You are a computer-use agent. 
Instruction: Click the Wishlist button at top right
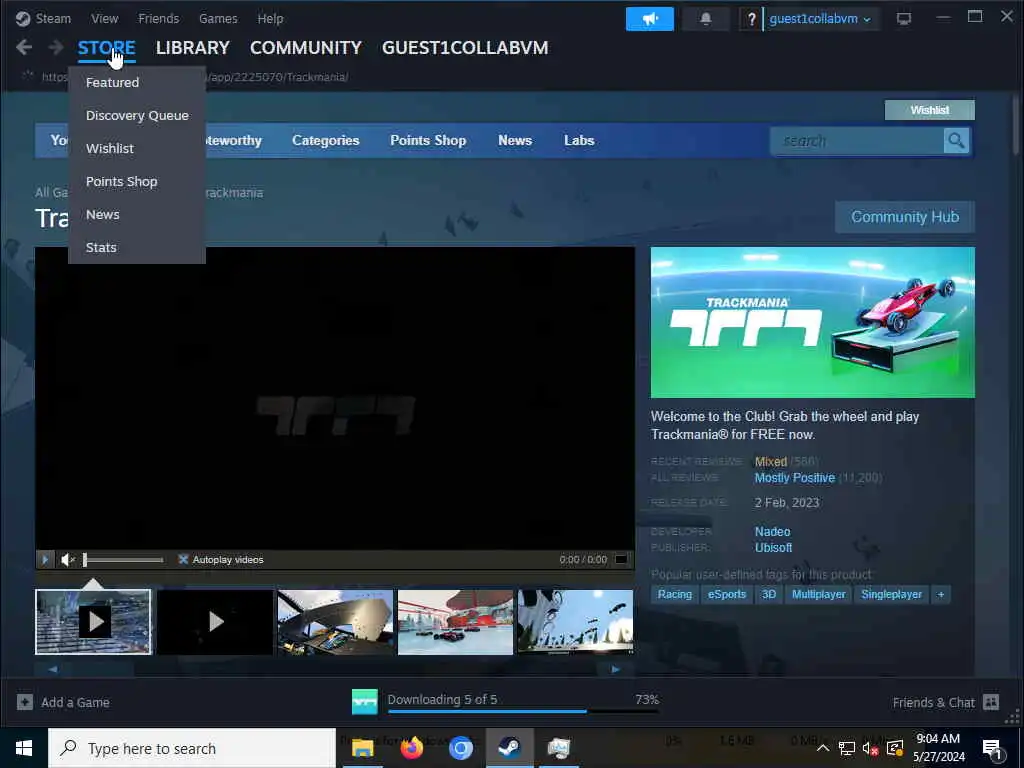929,110
